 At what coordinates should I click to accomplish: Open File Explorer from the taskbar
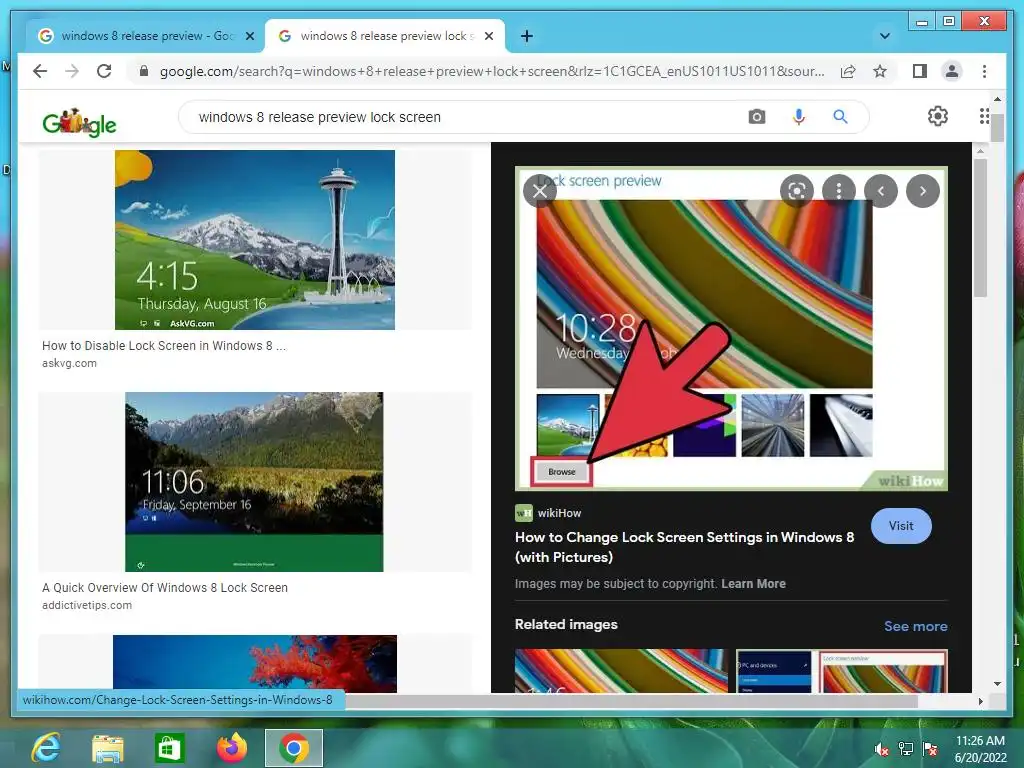[x=107, y=748]
